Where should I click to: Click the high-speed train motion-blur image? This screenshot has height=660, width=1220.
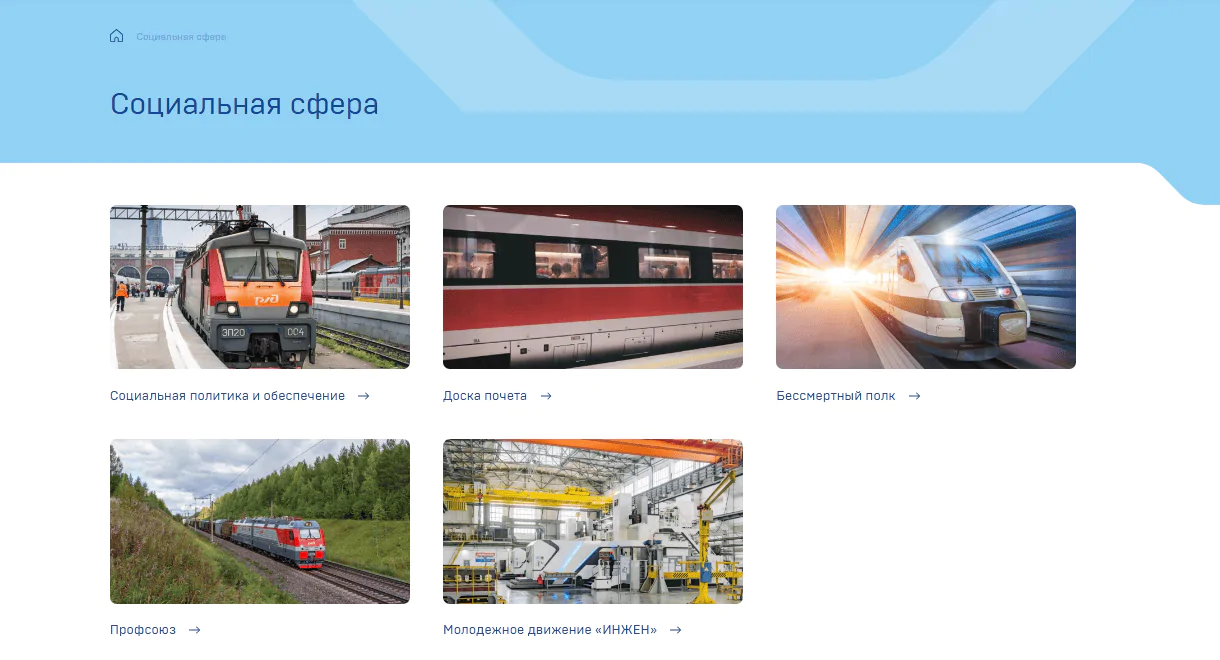tap(926, 287)
